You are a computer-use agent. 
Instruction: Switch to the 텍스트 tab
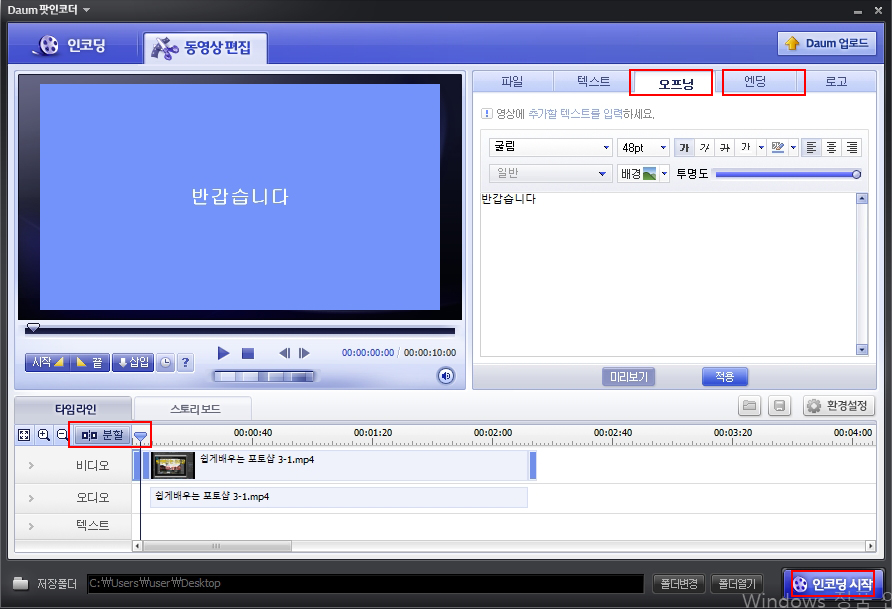(x=593, y=81)
